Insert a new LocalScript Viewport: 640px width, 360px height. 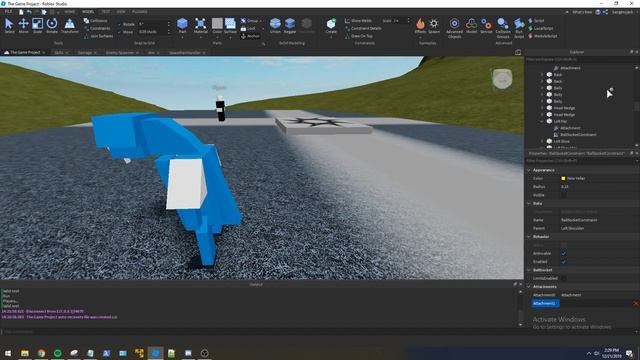(x=541, y=29)
